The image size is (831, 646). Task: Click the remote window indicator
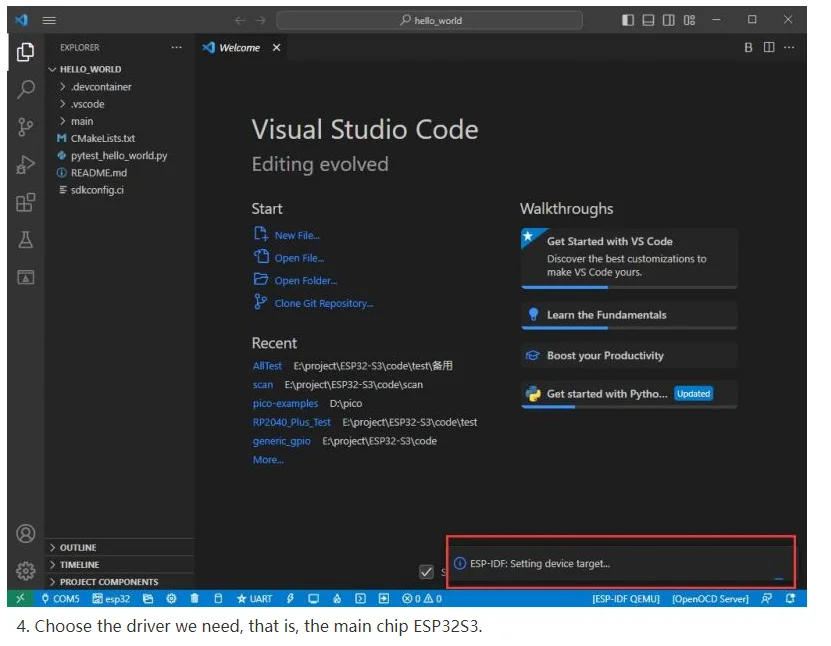tap(20, 599)
